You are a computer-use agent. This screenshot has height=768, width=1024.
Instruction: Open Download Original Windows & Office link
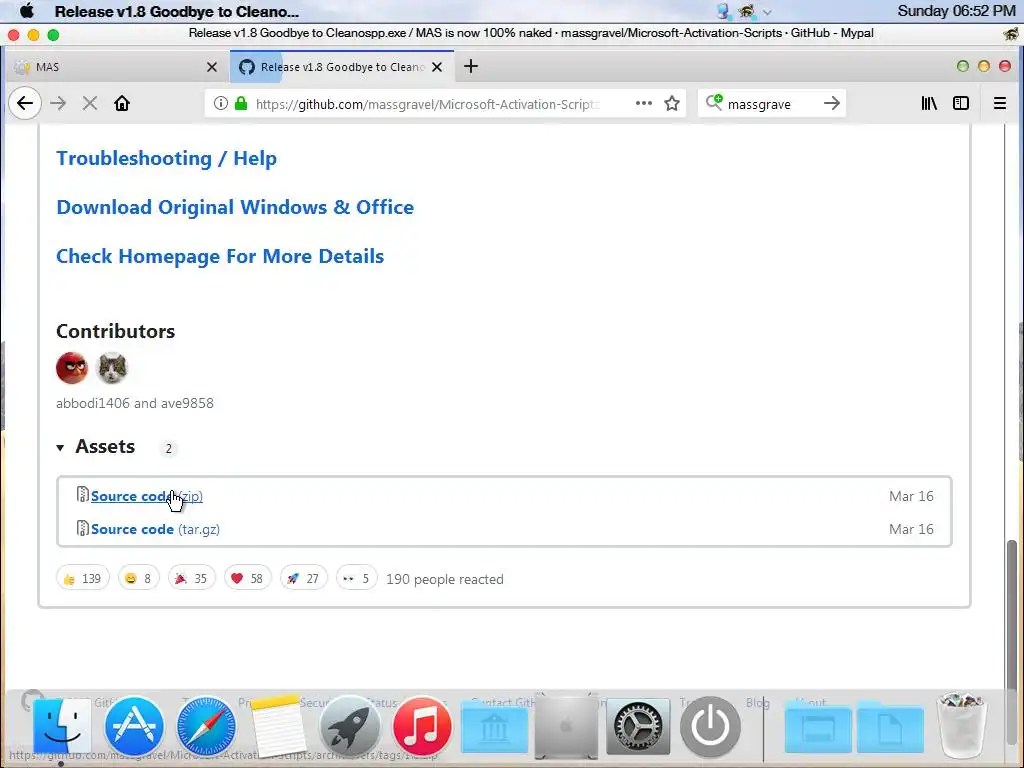point(235,207)
